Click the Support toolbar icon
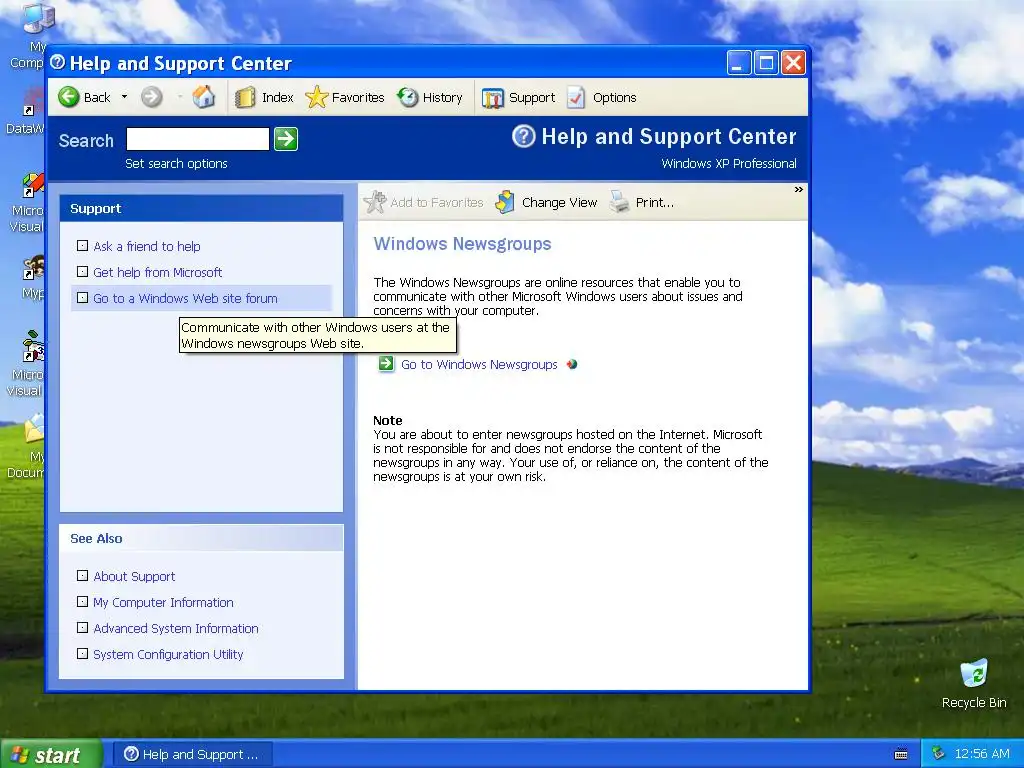 (x=493, y=98)
